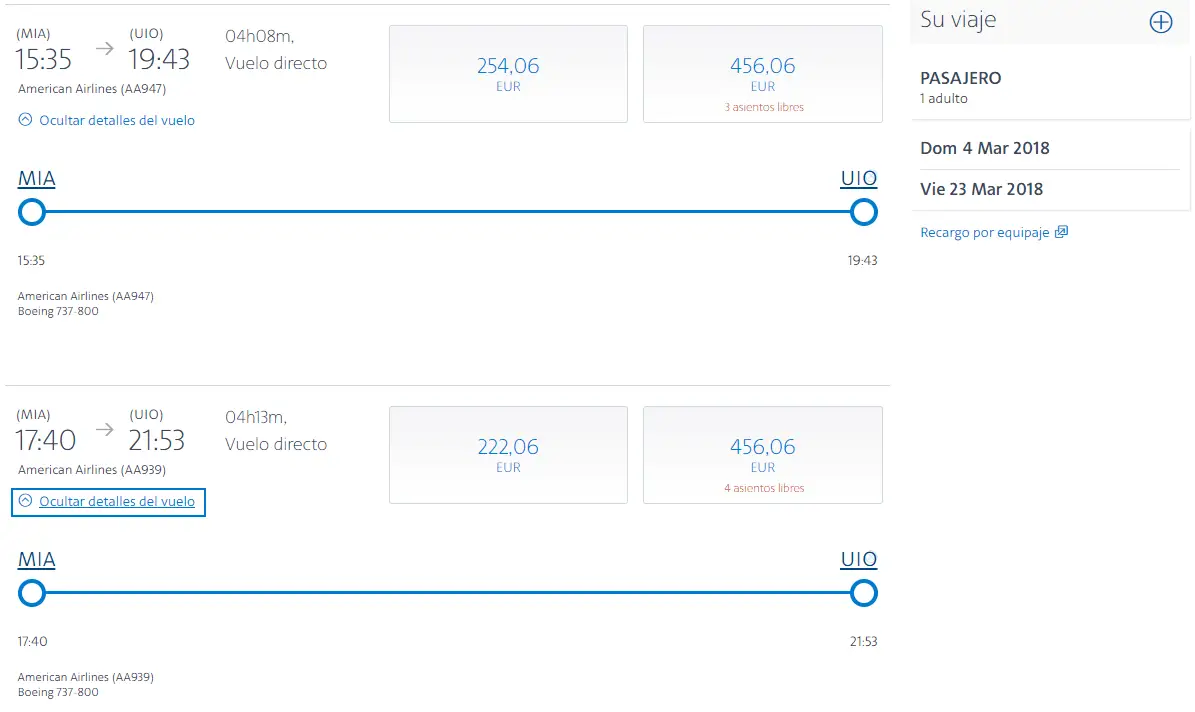1195x712 pixels.
Task: Collapse flight details for AA947
Action: [x=107, y=120]
